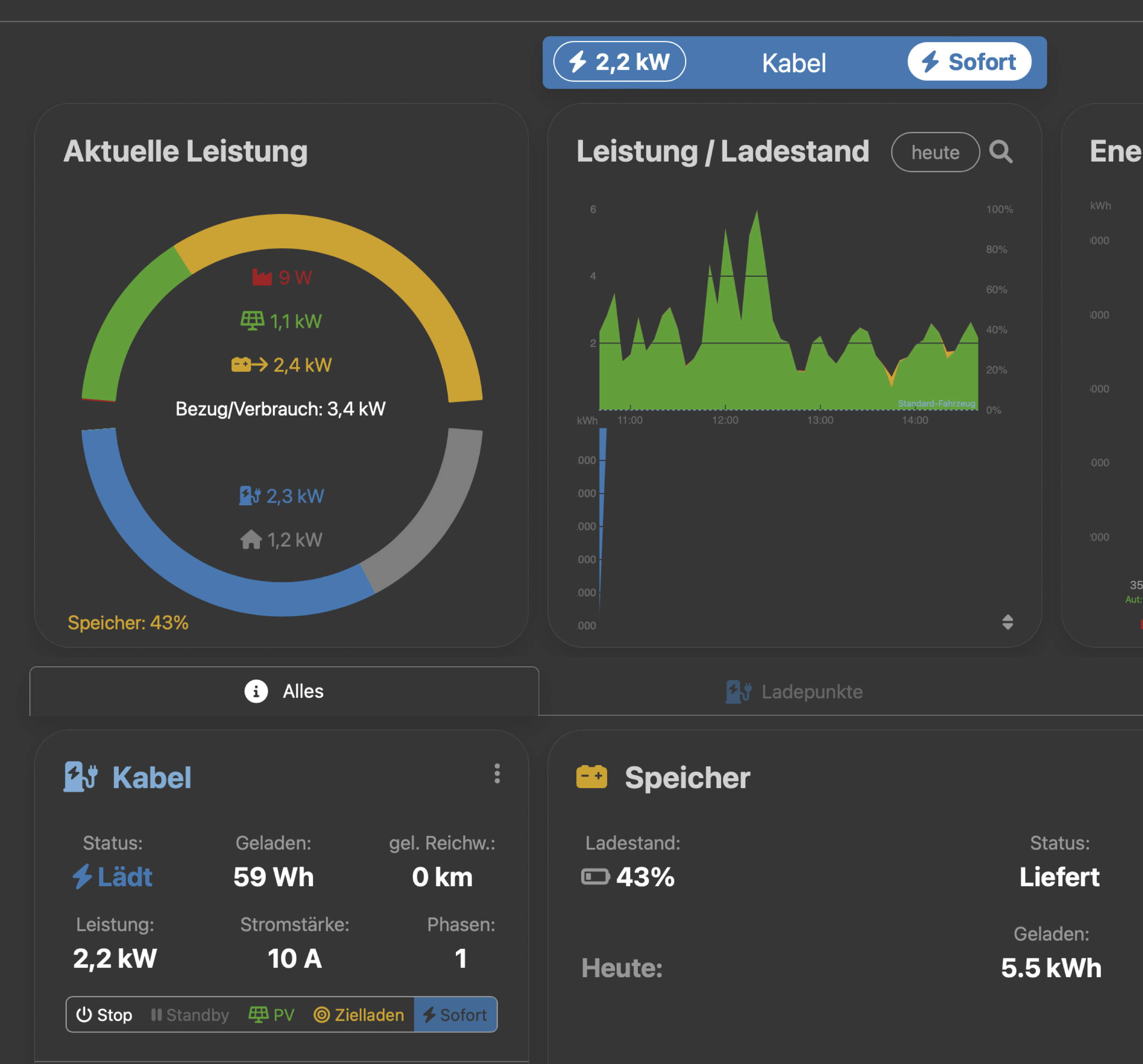Open the Kabel card three-dot menu
This screenshot has height=1064, width=1143.
pos(497,774)
